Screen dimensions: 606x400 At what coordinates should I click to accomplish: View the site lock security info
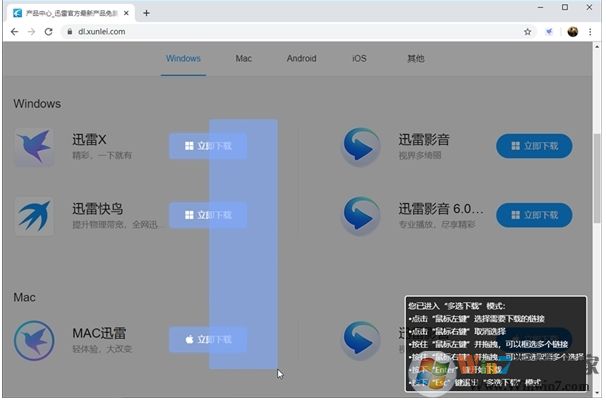(x=70, y=32)
